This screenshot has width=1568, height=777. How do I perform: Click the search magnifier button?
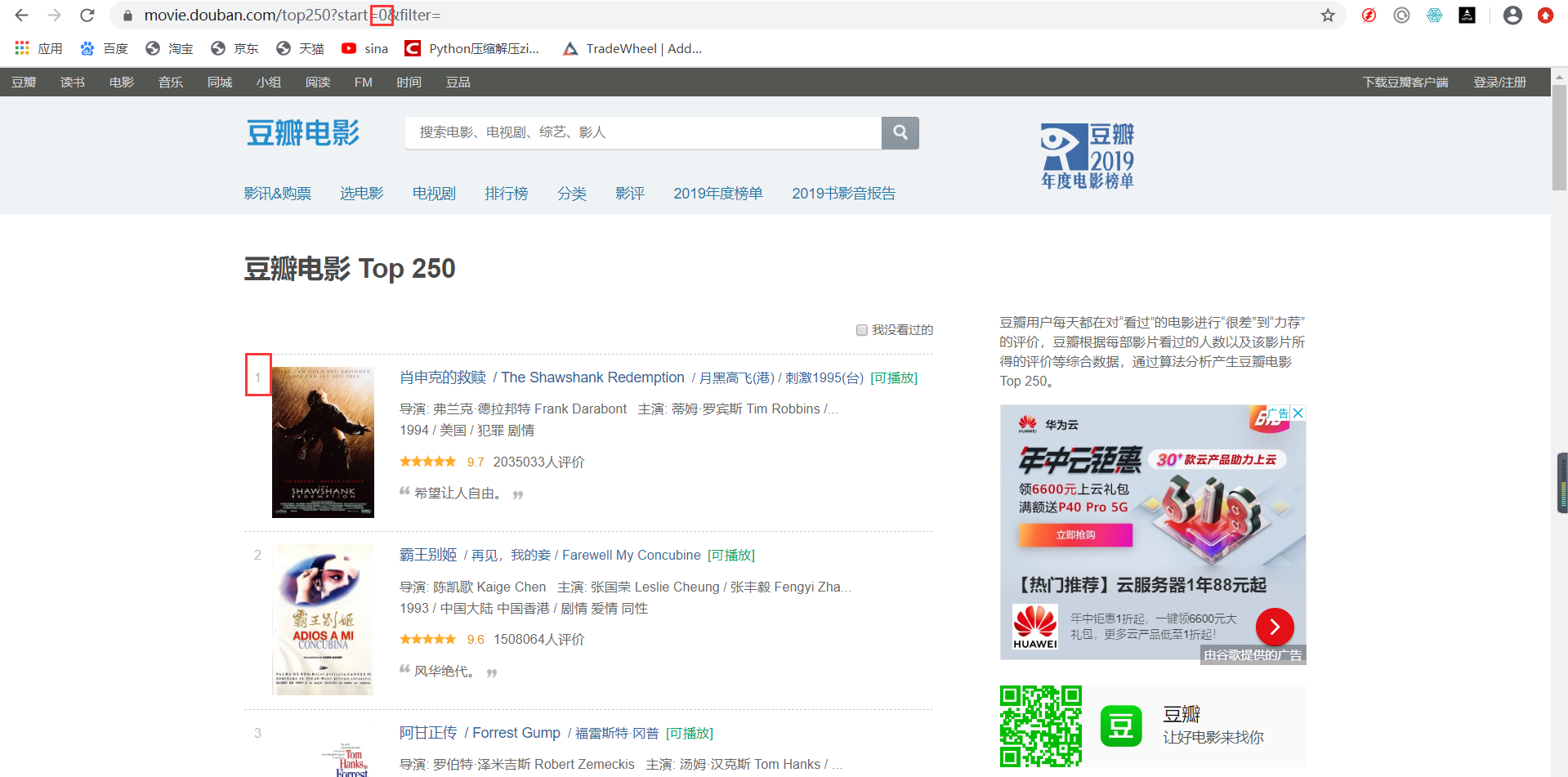click(x=900, y=132)
